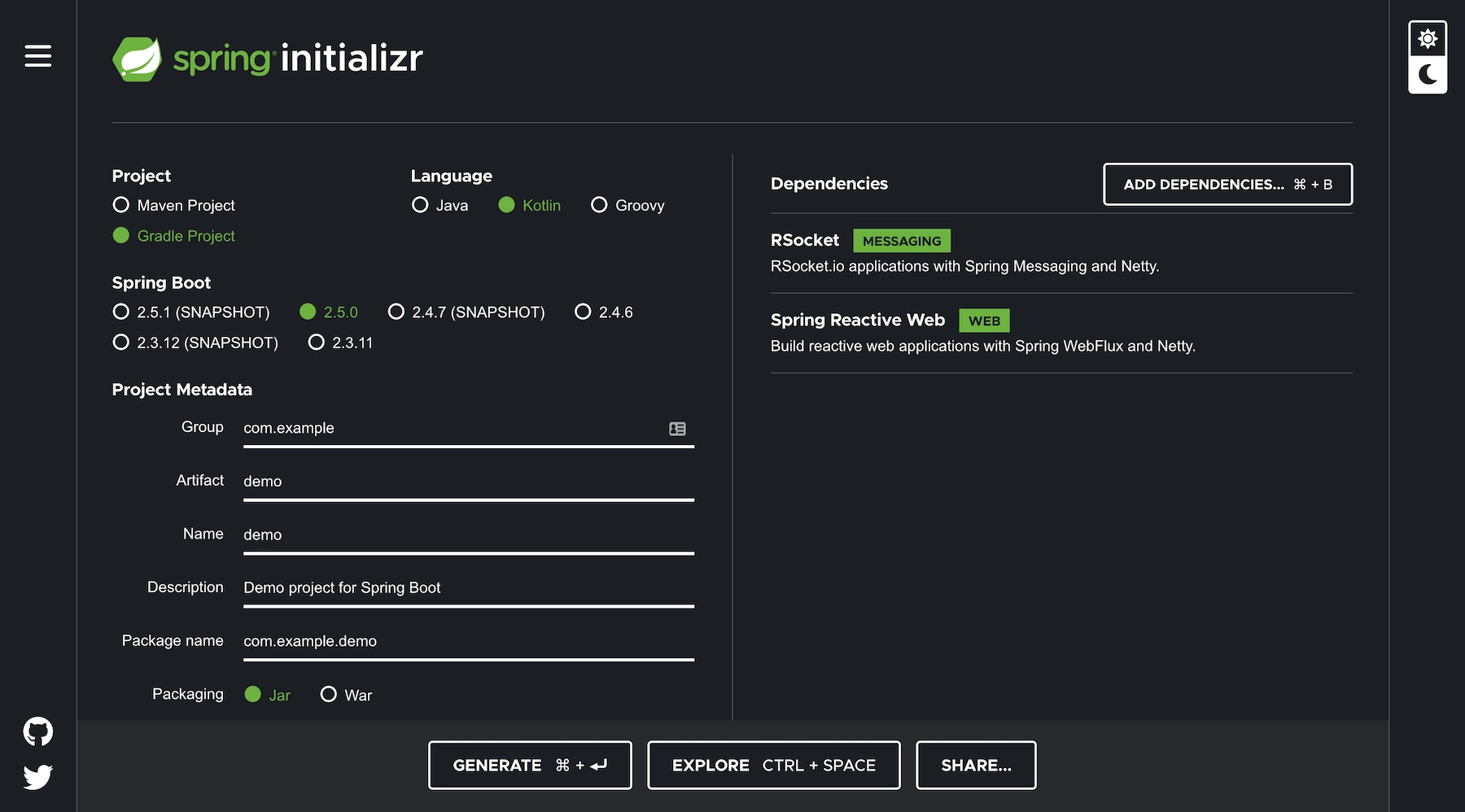Click the Spring WebFlux description text

point(983,346)
